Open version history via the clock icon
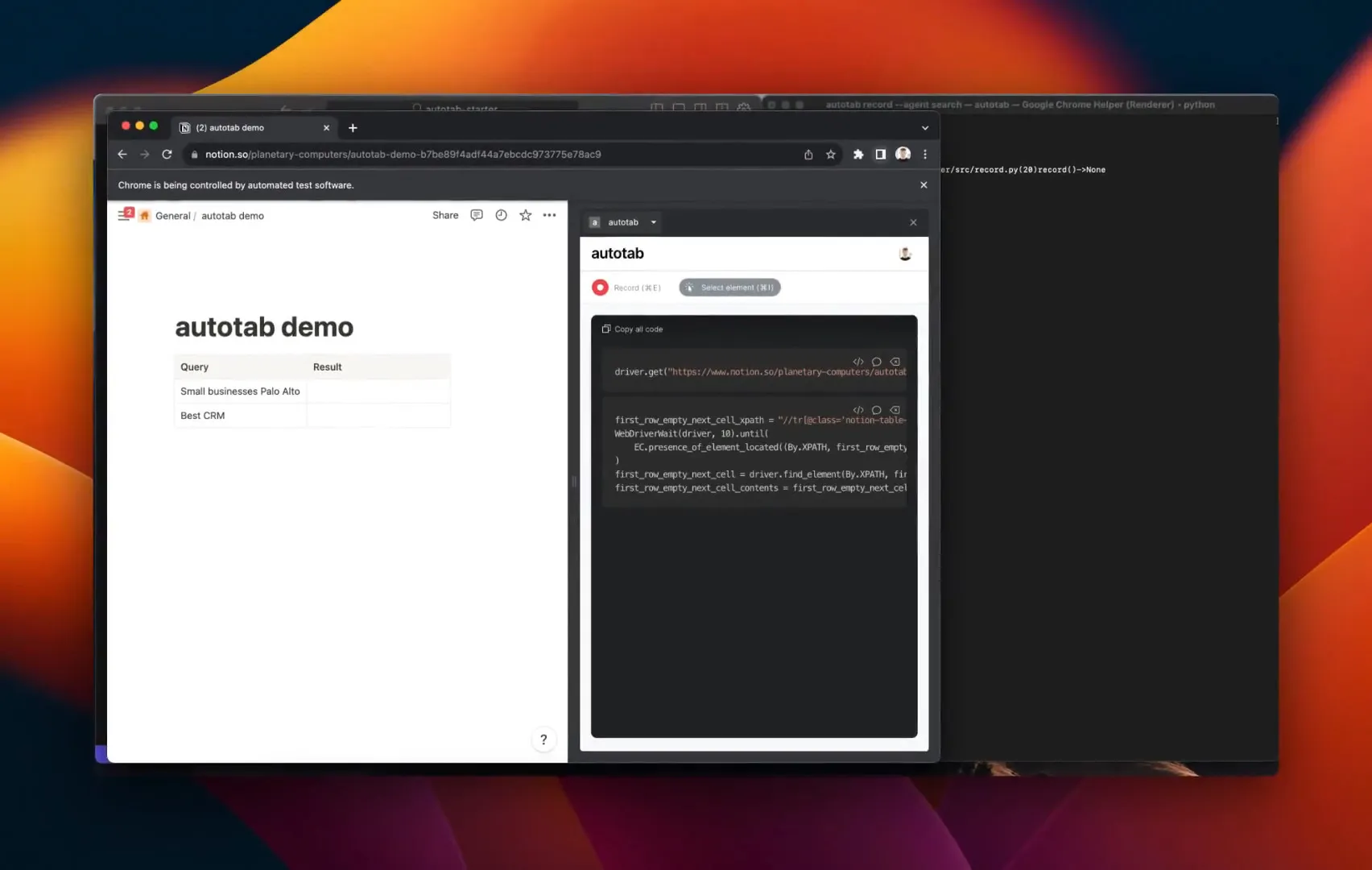Screen dimensions: 1372x870 click(x=501, y=215)
